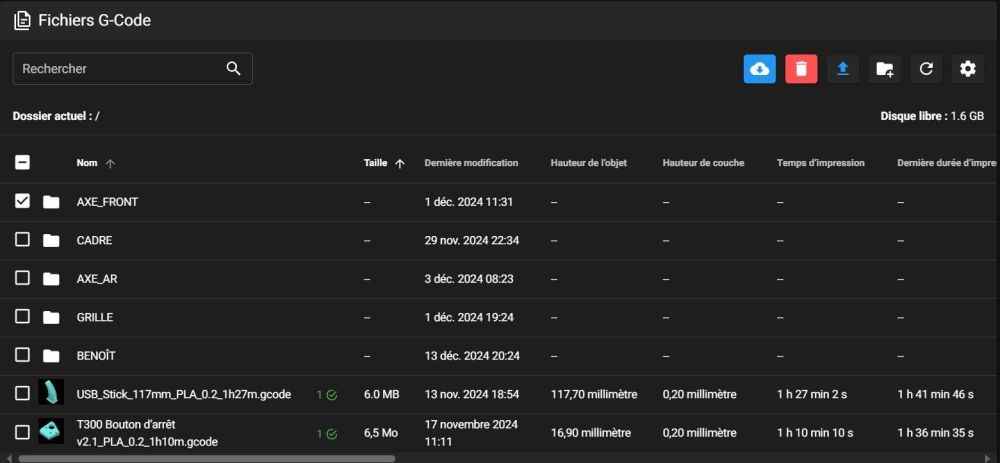Click the search magnifier icon
This screenshot has width=1000, height=463.
click(x=233, y=69)
